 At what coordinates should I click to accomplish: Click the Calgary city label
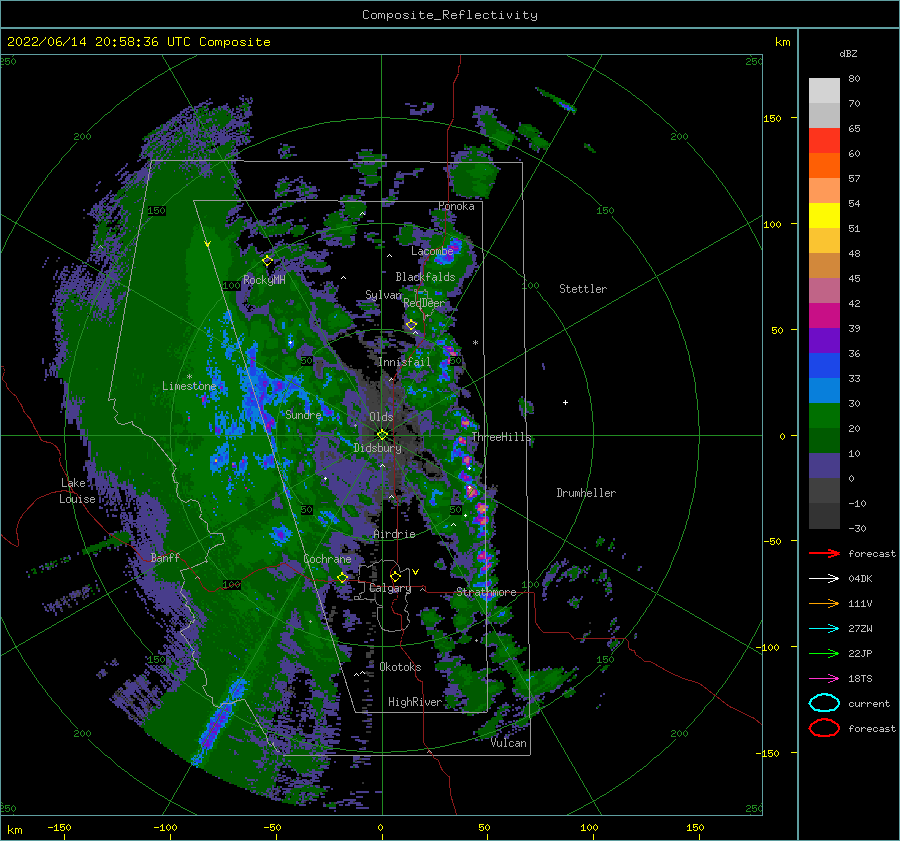pos(390,588)
